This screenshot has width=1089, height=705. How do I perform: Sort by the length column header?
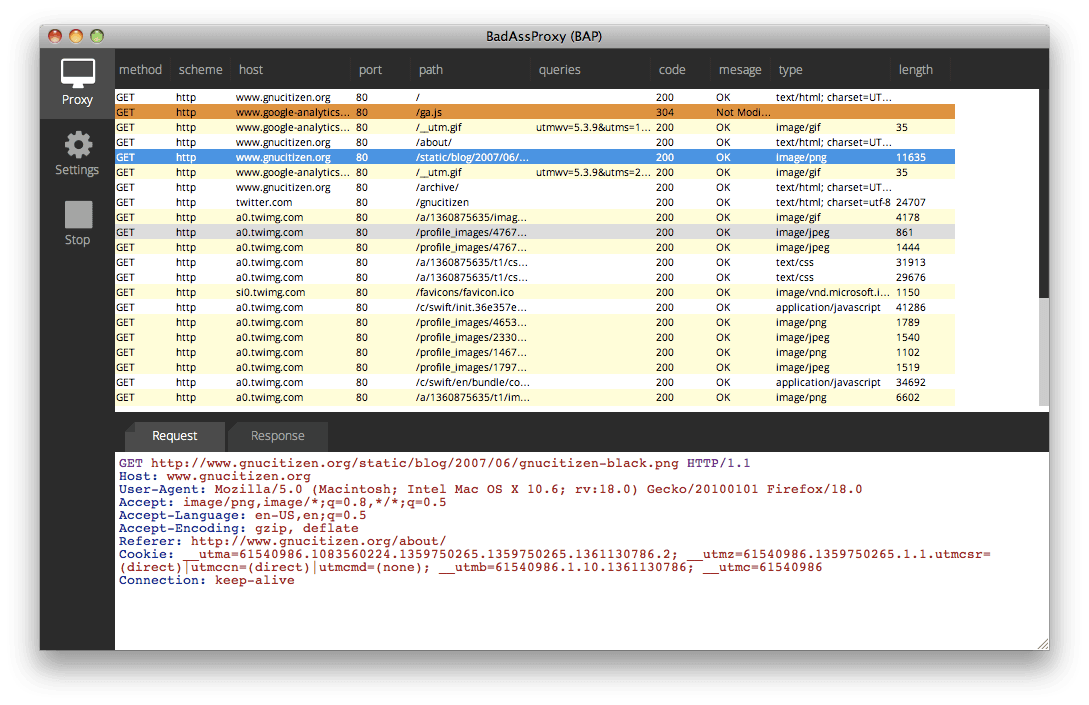click(x=915, y=69)
